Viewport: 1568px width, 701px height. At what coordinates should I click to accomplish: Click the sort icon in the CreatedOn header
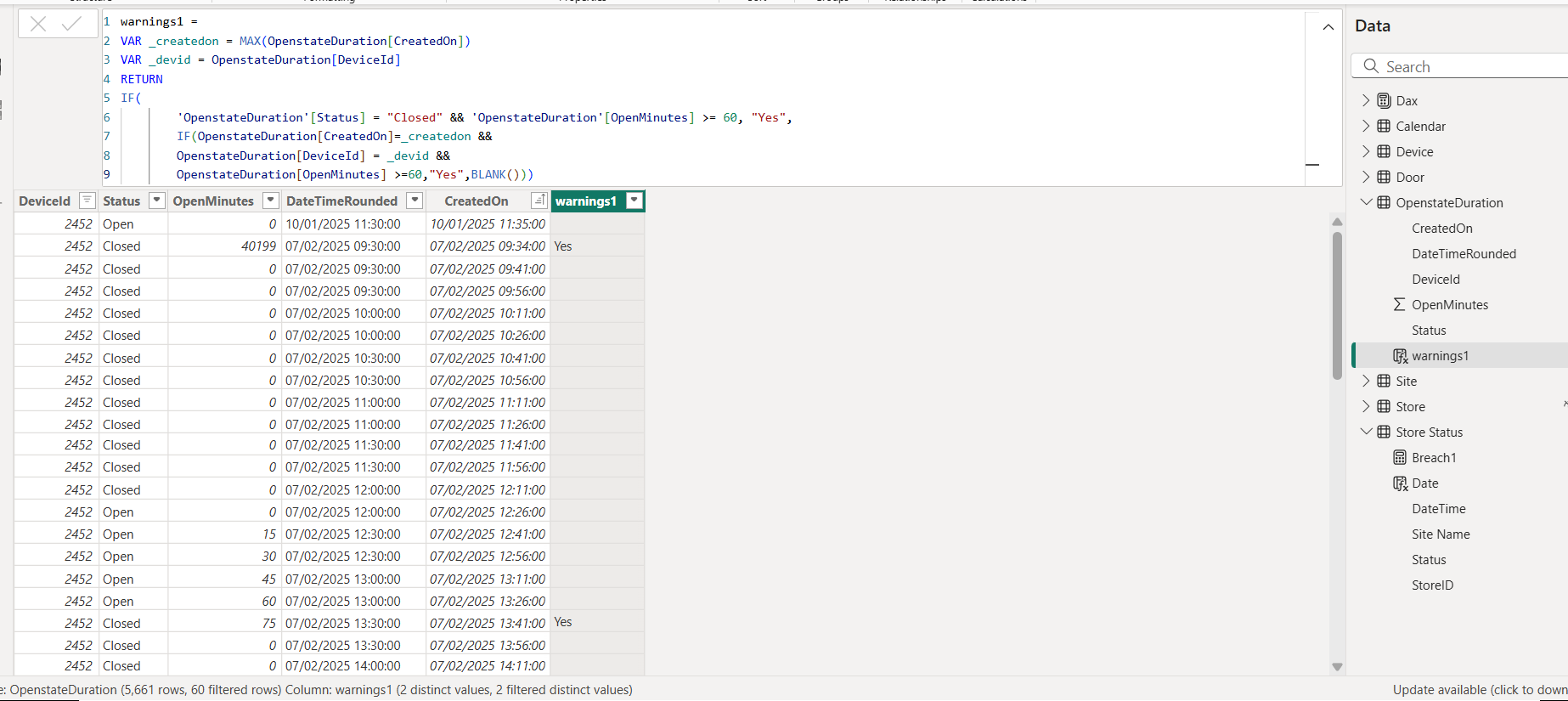pyautogui.click(x=539, y=201)
